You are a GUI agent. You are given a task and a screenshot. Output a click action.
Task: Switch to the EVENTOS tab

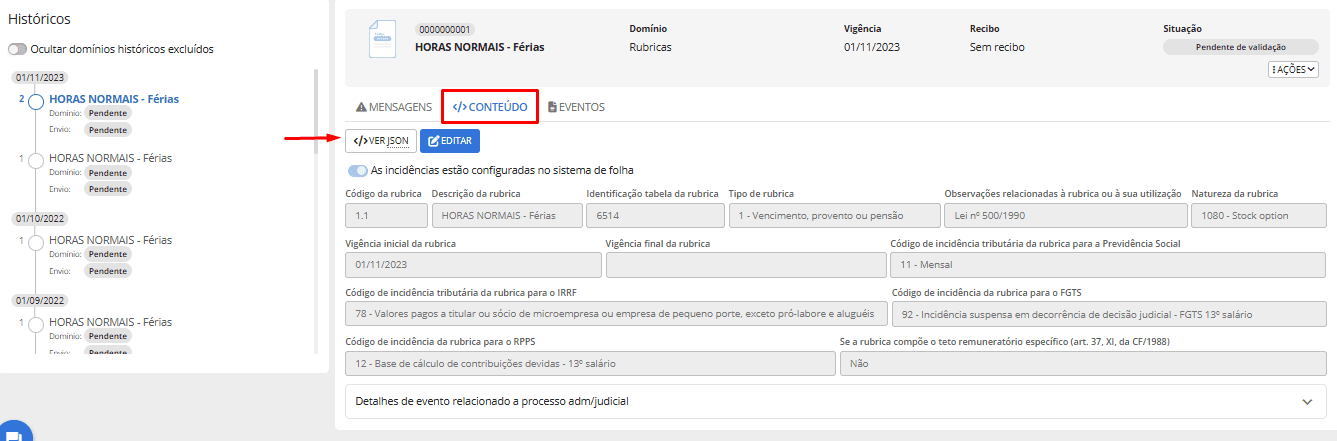(x=576, y=107)
